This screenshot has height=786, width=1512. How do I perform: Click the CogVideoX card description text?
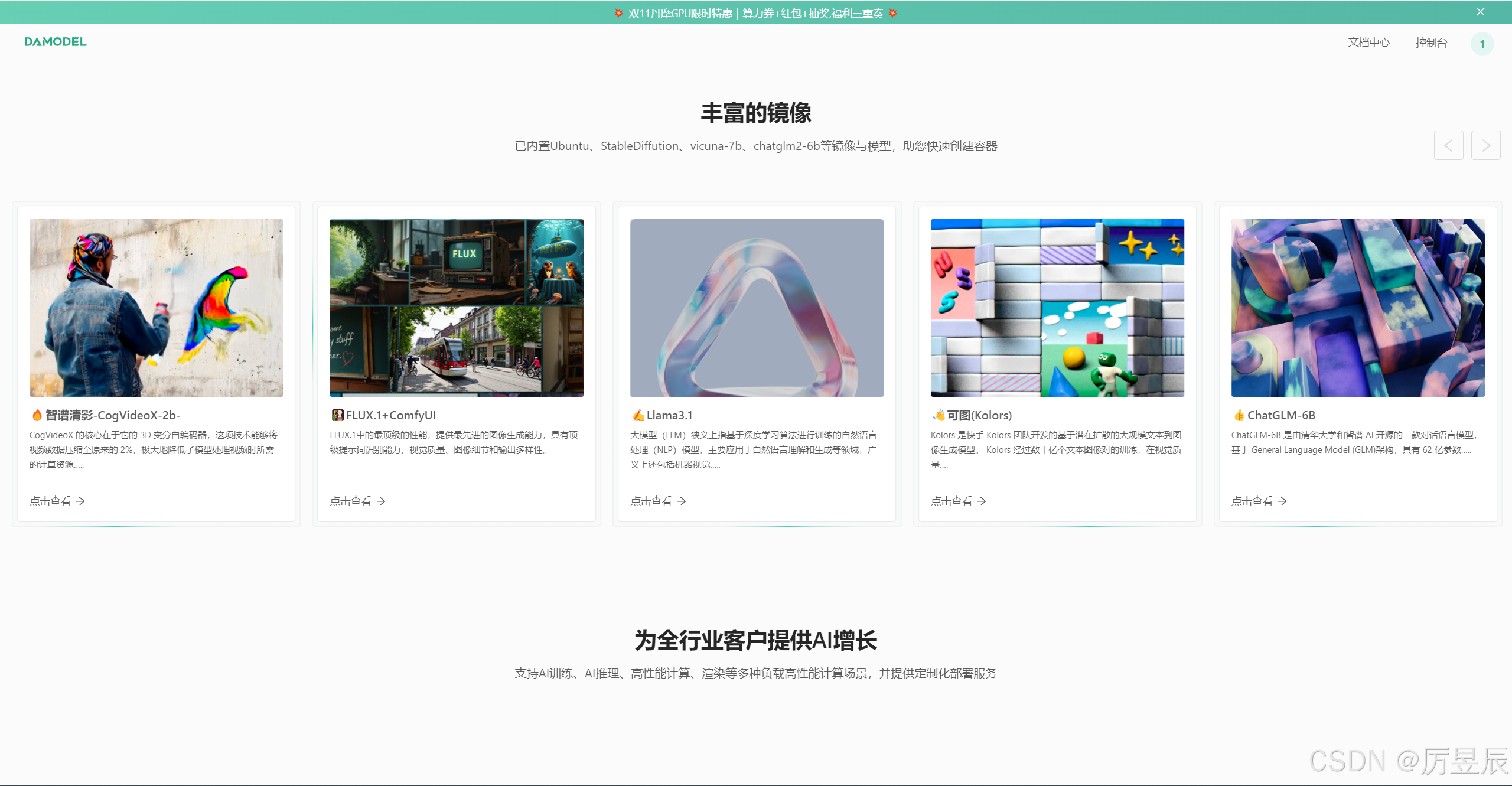tap(154, 449)
